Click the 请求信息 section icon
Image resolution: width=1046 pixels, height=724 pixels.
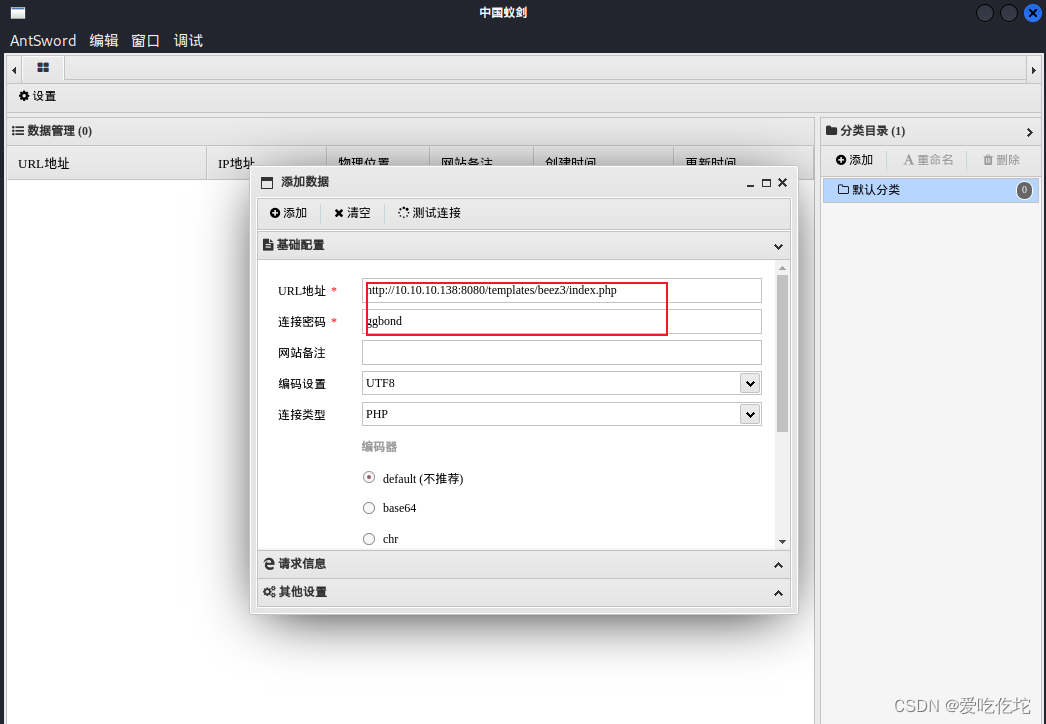click(x=269, y=564)
